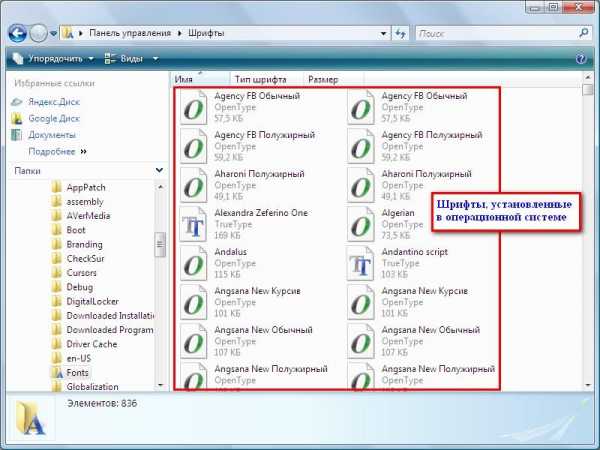Select the Algerian font icon
Image resolution: width=600 pixels, height=450 pixels.
pyautogui.click(x=360, y=226)
